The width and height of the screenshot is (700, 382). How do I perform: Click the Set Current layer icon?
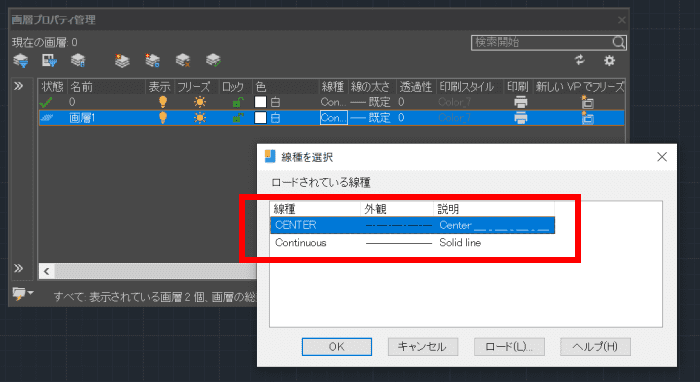213,60
